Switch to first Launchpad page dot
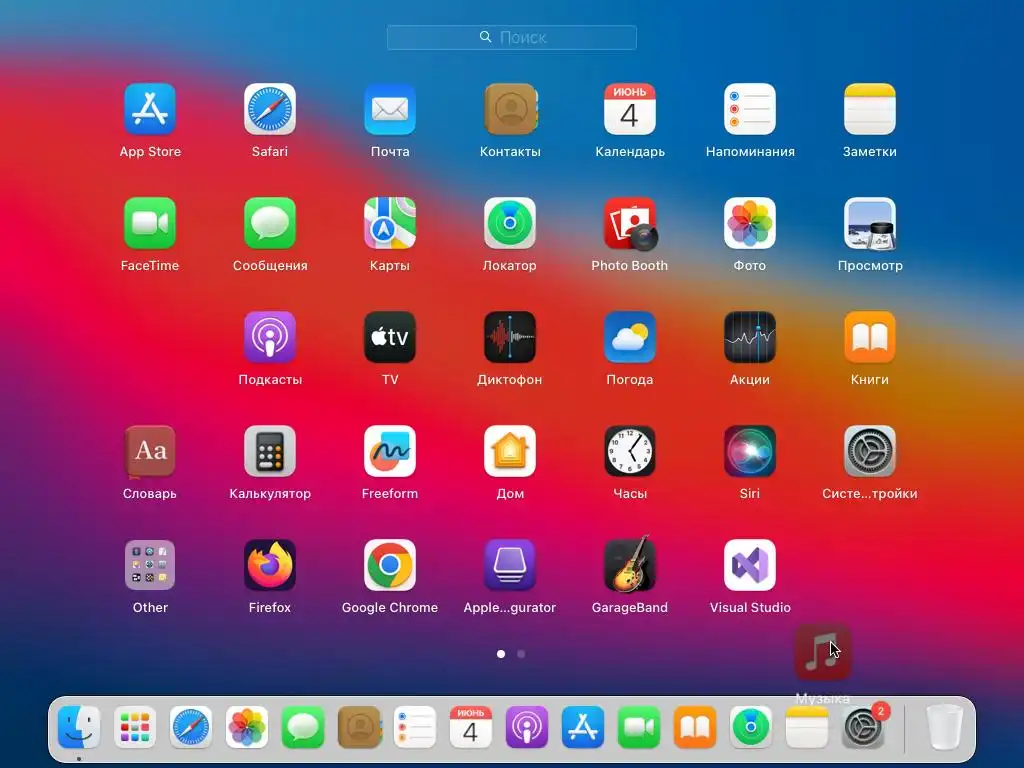 pos(501,654)
